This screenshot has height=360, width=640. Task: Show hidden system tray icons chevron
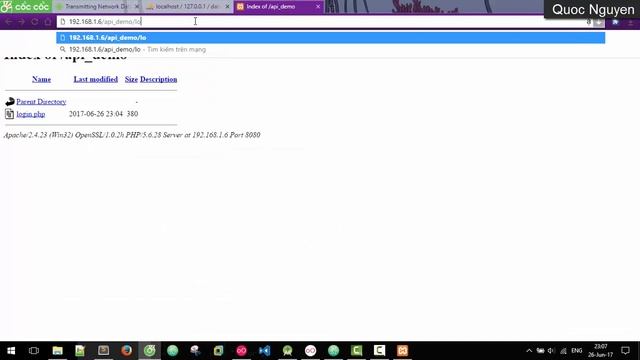pyautogui.click(x=529, y=351)
